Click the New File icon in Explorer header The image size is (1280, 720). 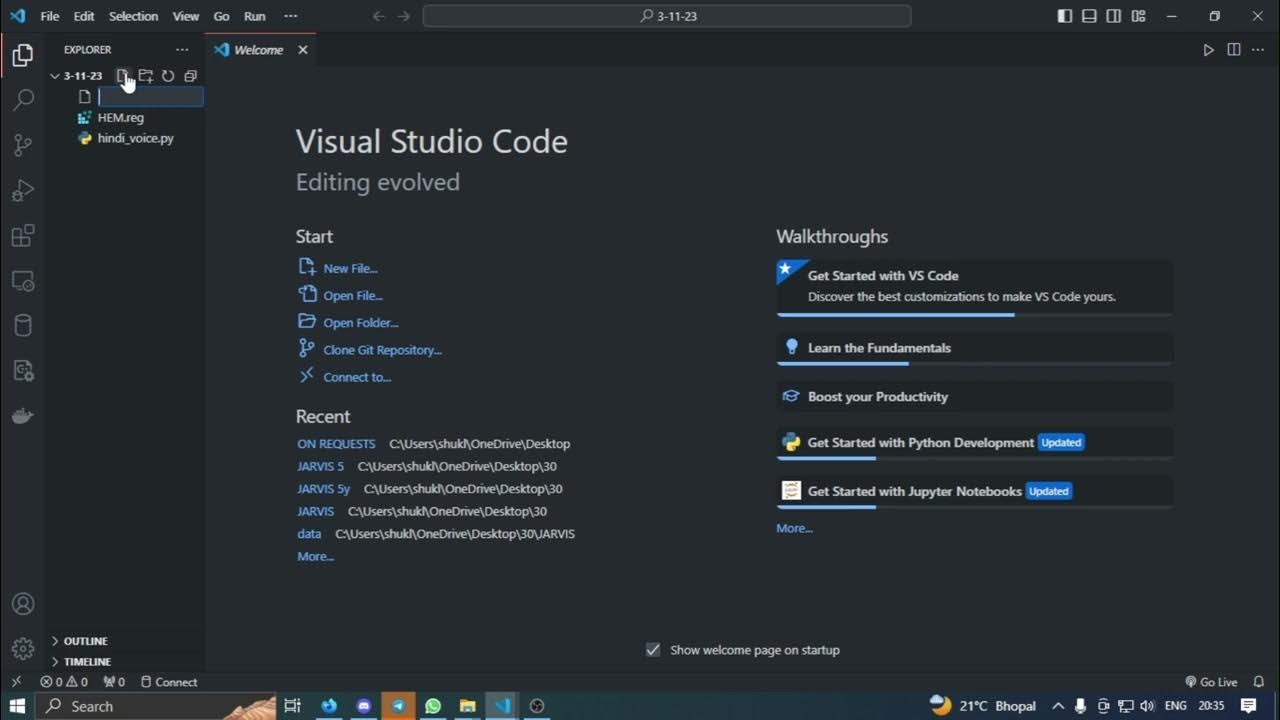(x=123, y=76)
